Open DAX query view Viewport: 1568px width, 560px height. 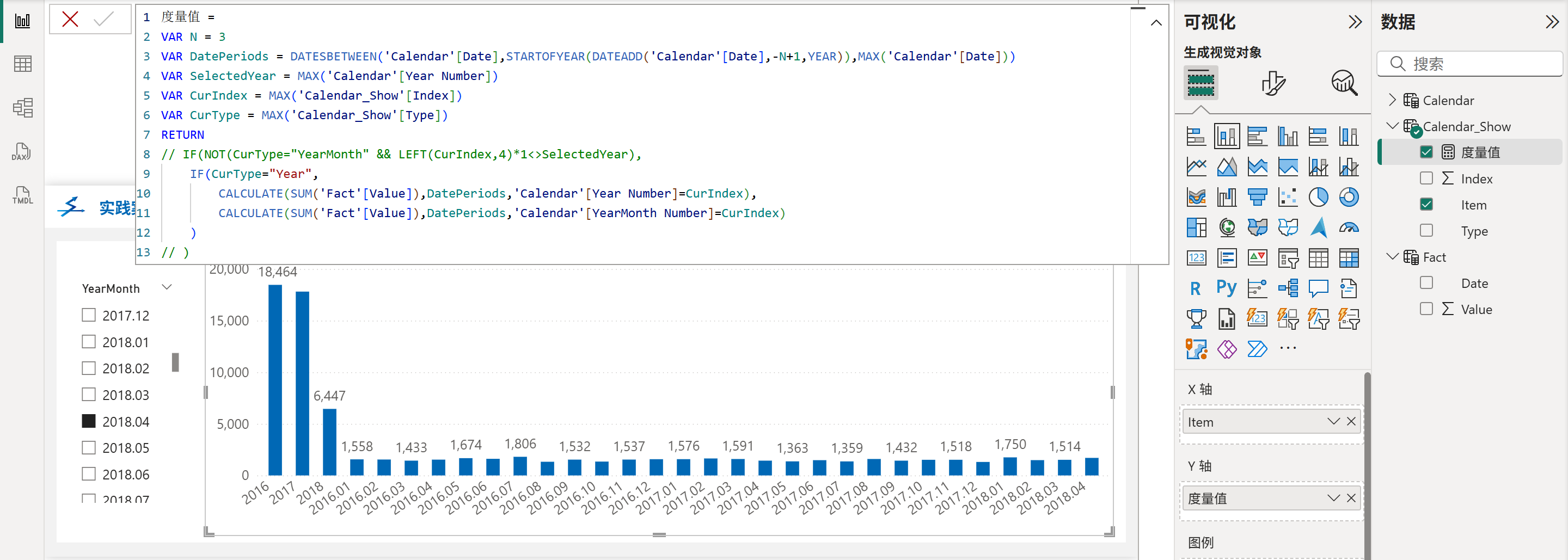pyautogui.click(x=22, y=152)
